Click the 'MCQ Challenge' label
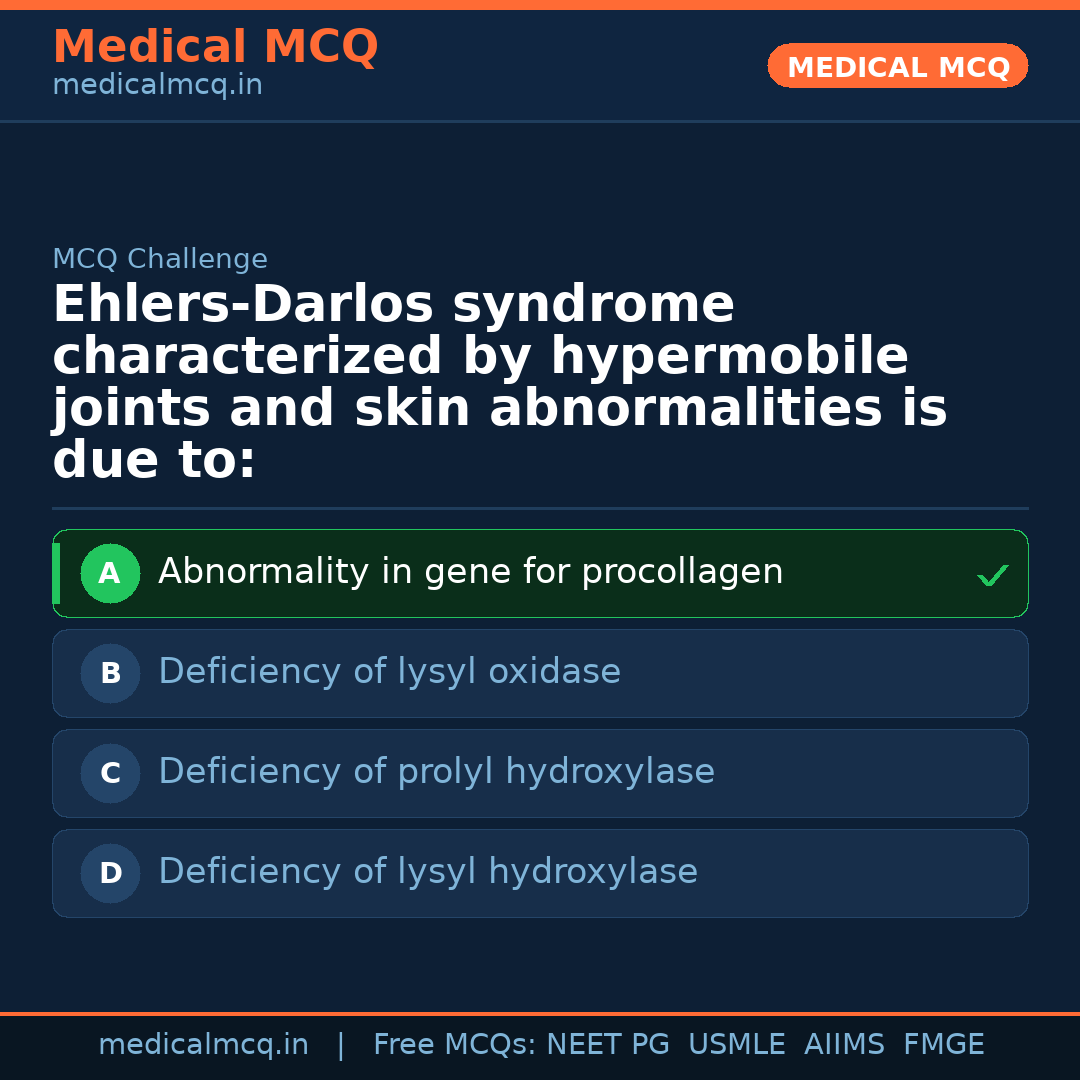 pyautogui.click(x=160, y=259)
